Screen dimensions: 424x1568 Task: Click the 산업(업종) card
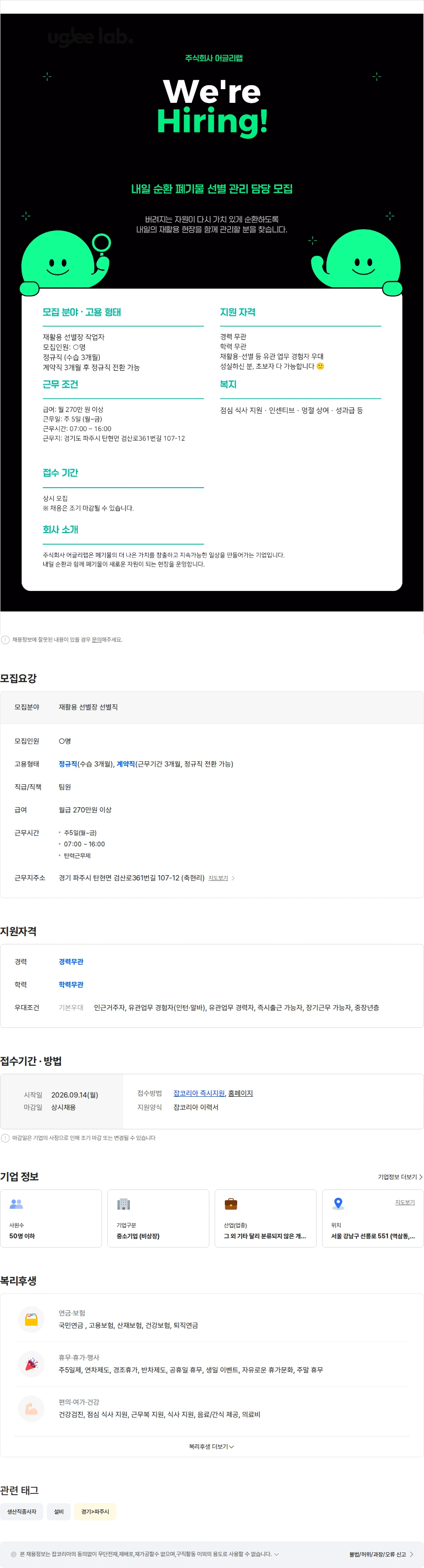pyautogui.click(x=265, y=1218)
